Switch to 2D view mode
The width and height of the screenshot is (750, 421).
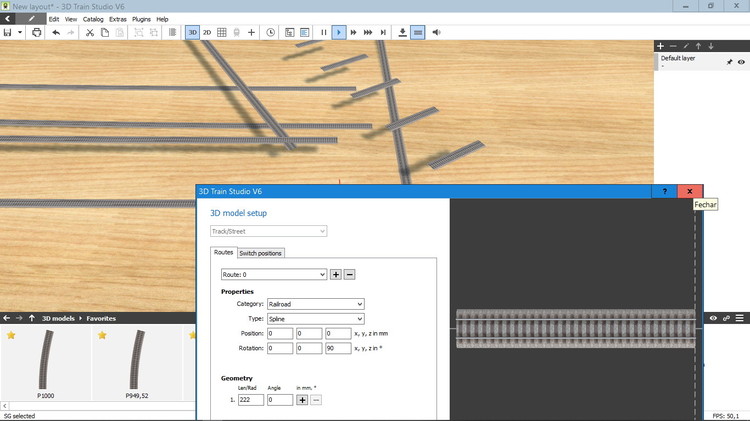point(207,33)
